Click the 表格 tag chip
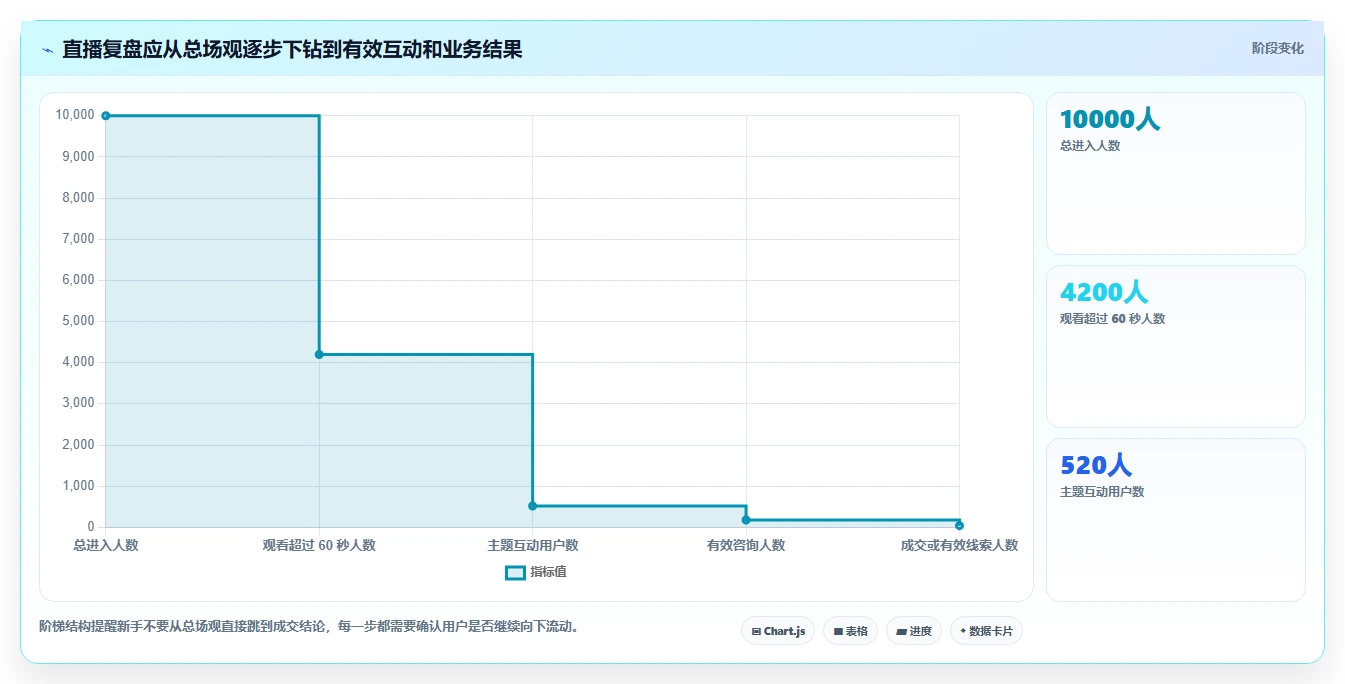This screenshot has height=684, width=1345. click(850, 631)
